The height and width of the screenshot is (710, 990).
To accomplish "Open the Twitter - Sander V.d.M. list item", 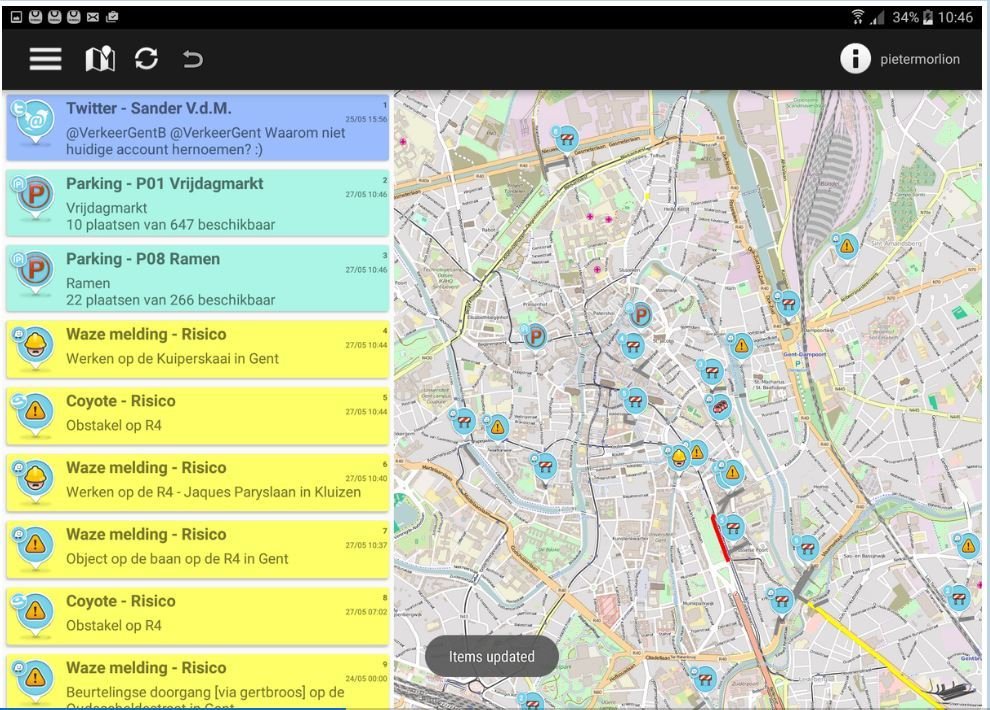I will tap(197, 127).
